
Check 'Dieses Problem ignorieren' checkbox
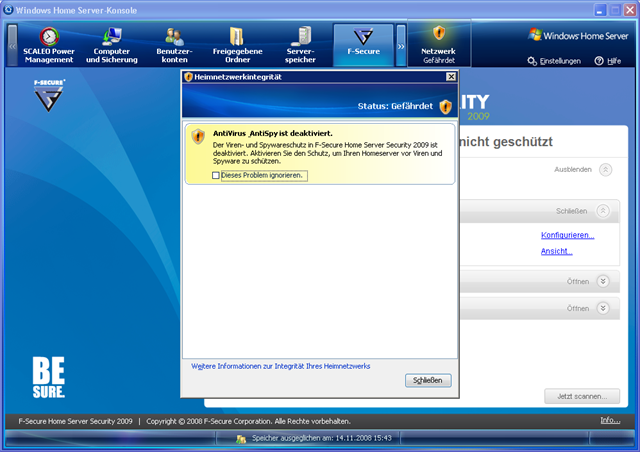click(216, 175)
